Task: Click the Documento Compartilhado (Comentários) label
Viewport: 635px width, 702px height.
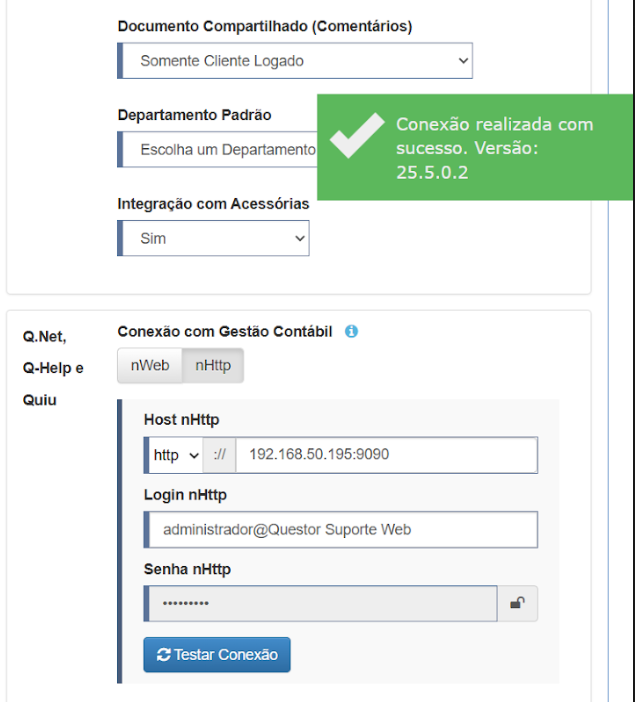Action: point(265,26)
